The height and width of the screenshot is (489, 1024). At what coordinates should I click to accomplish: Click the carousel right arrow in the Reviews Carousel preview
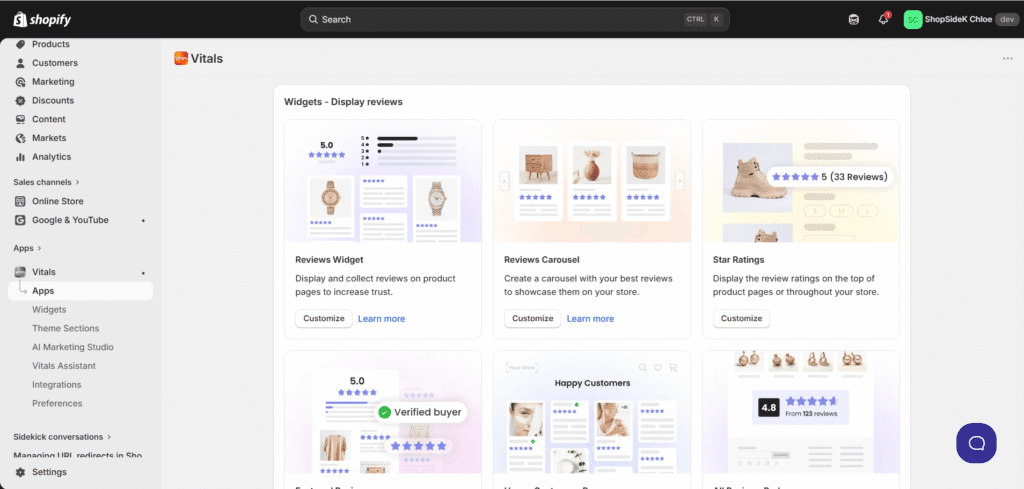(x=680, y=180)
